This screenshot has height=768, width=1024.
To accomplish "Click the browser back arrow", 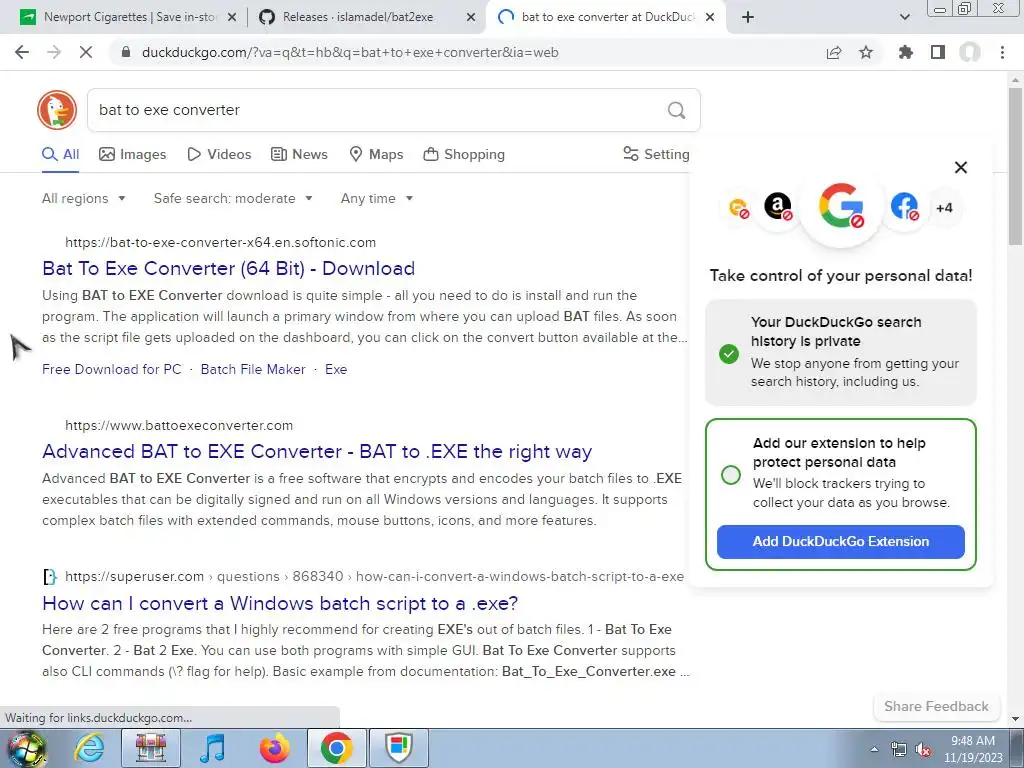I will 22,52.
